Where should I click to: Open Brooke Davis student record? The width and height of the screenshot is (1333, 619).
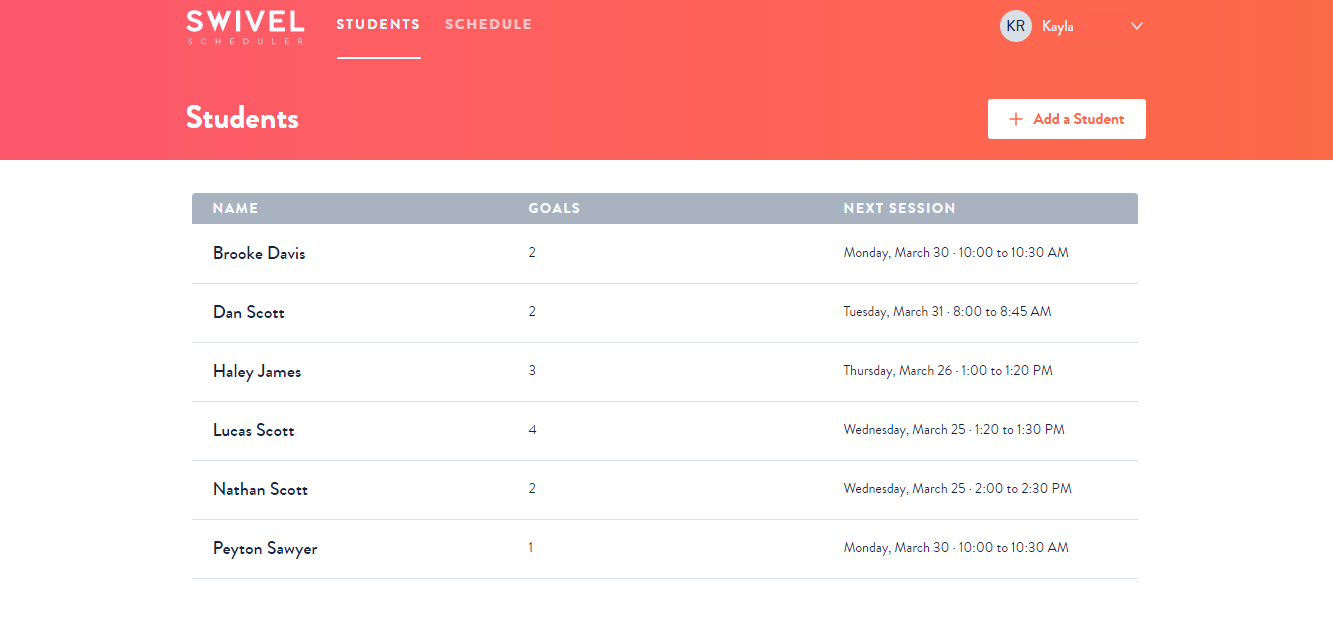pos(259,253)
